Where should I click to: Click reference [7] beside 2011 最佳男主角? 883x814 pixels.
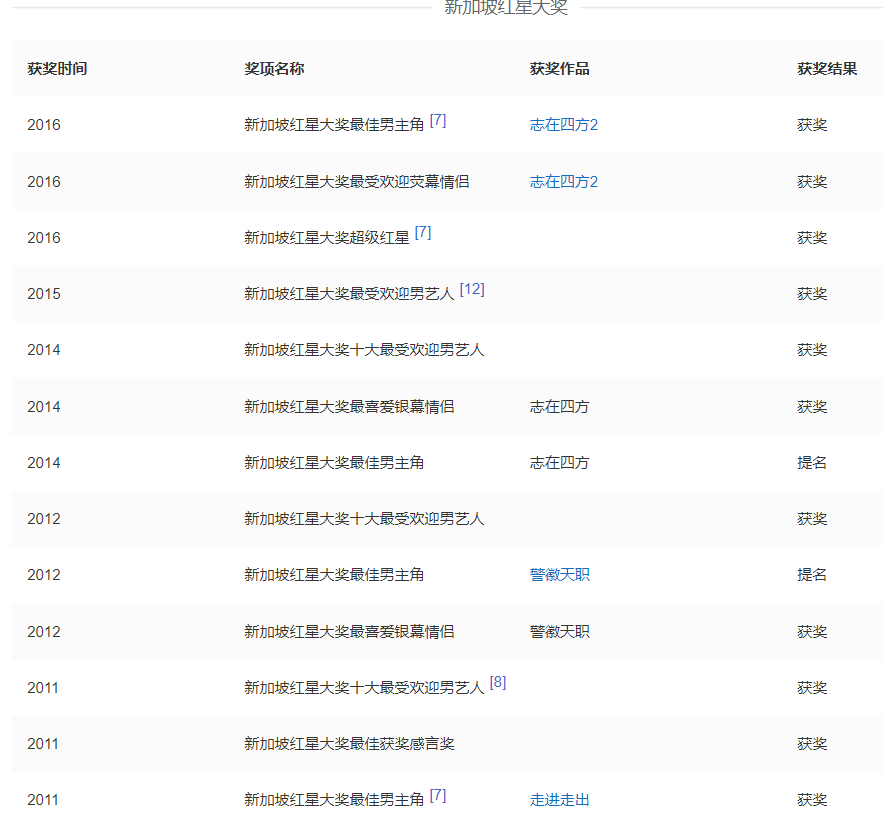coord(438,795)
